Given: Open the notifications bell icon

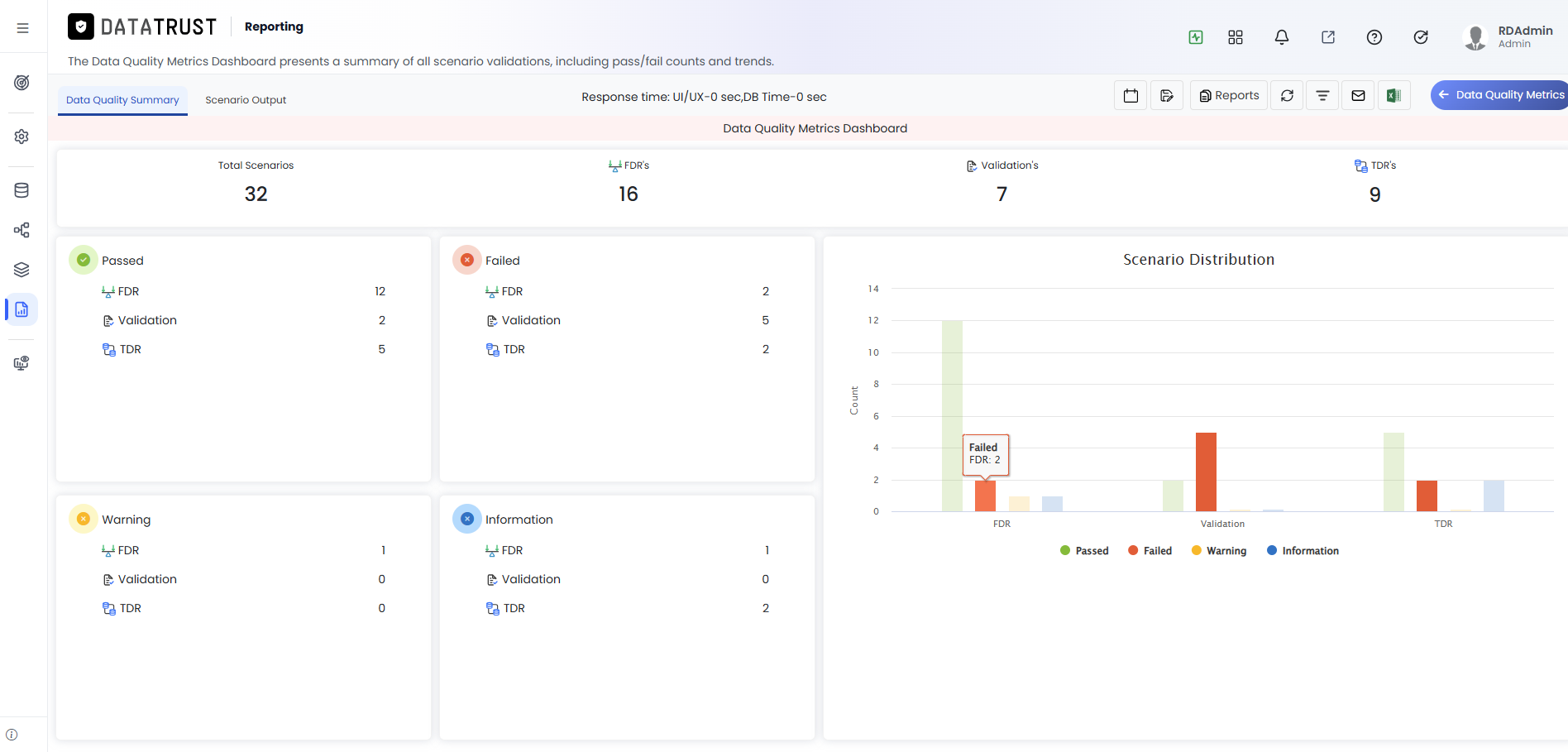Looking at the screenshot, I should (1282, 37).
